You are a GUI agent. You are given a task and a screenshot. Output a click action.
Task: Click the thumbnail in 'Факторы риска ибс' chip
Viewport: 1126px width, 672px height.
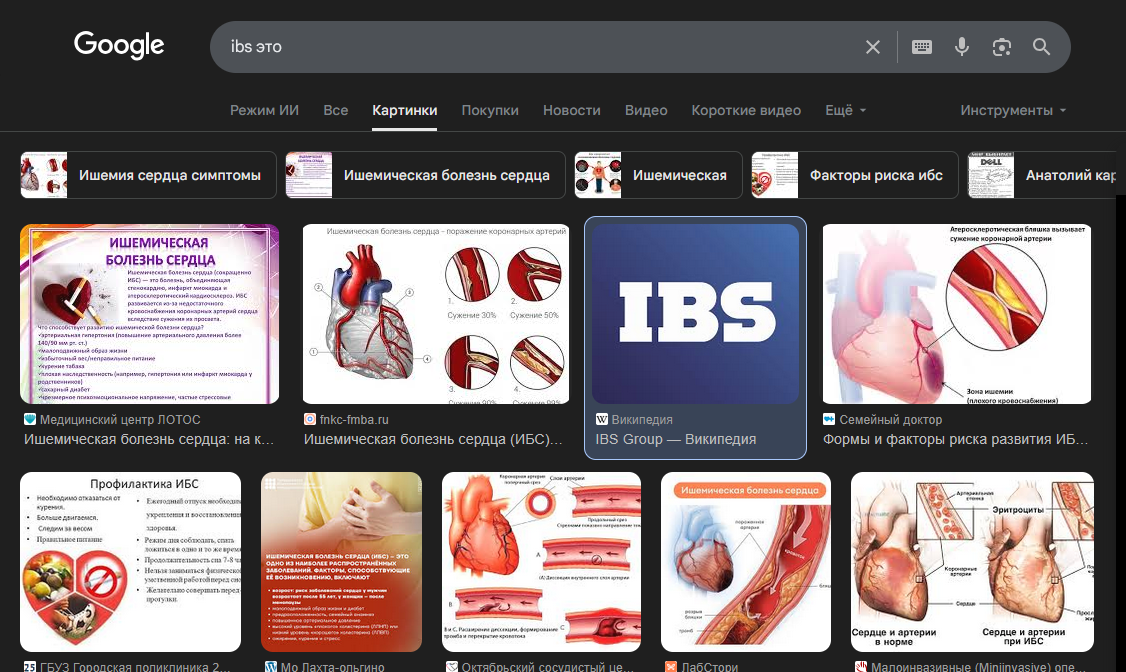pyautogui.click(x=775, y=175)
